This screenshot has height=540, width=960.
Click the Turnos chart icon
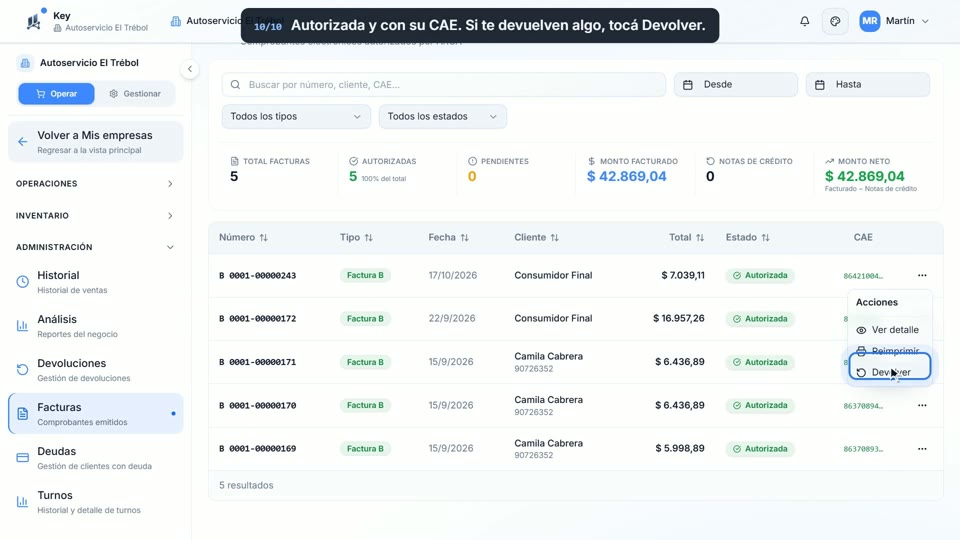(x=23, y=502)
